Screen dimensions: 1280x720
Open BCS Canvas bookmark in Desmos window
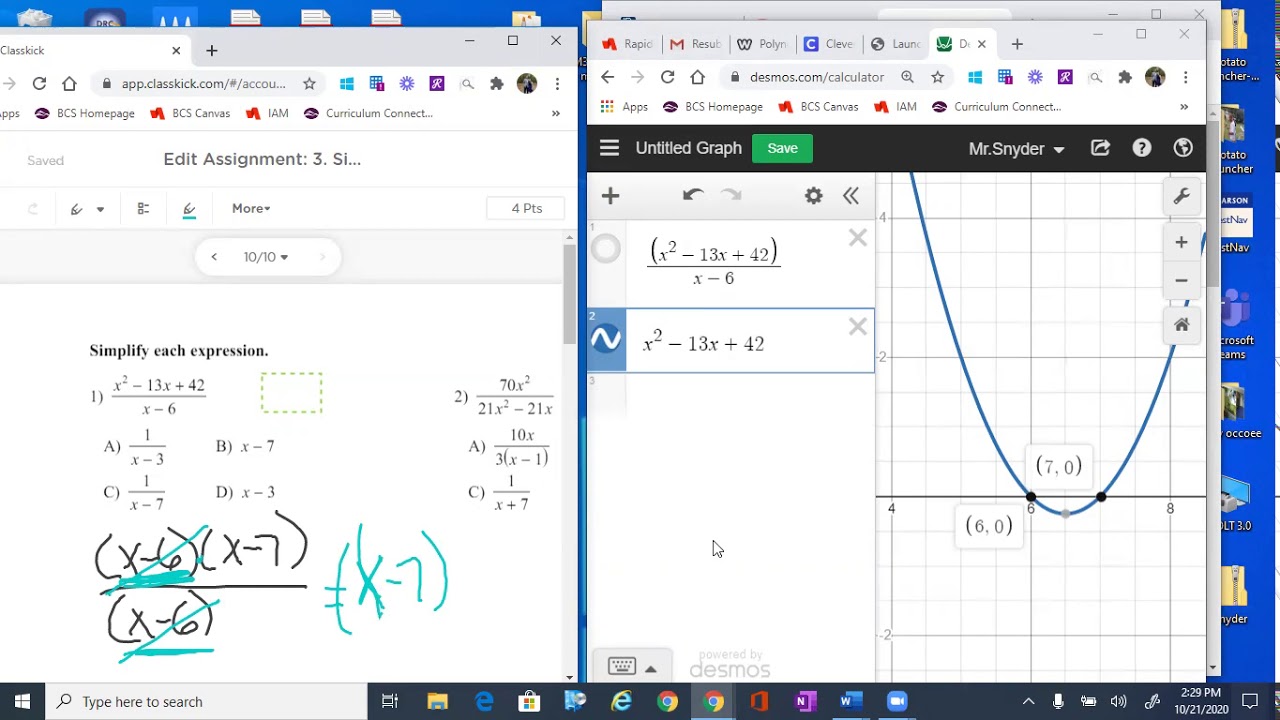pyautogui.click(x=818, y=106)
